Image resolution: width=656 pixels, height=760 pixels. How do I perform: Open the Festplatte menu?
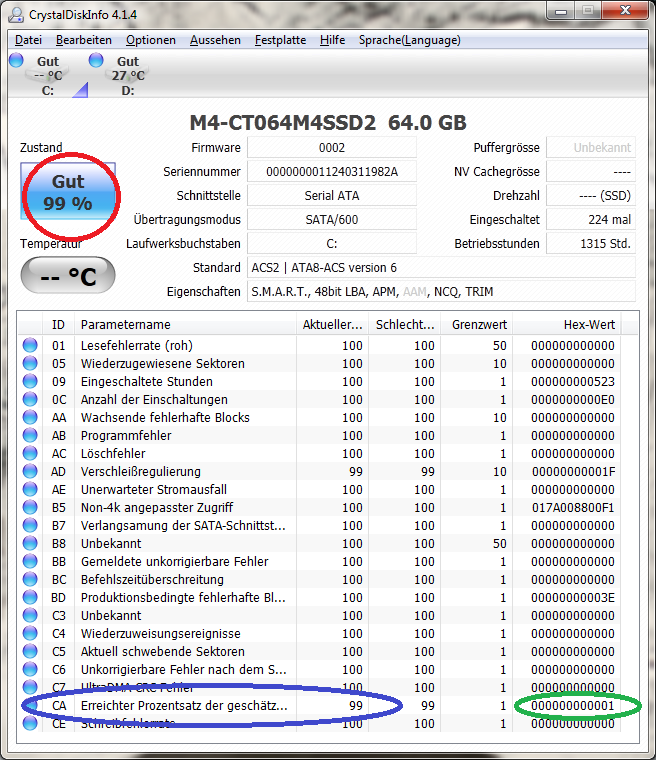coord(280,40)
